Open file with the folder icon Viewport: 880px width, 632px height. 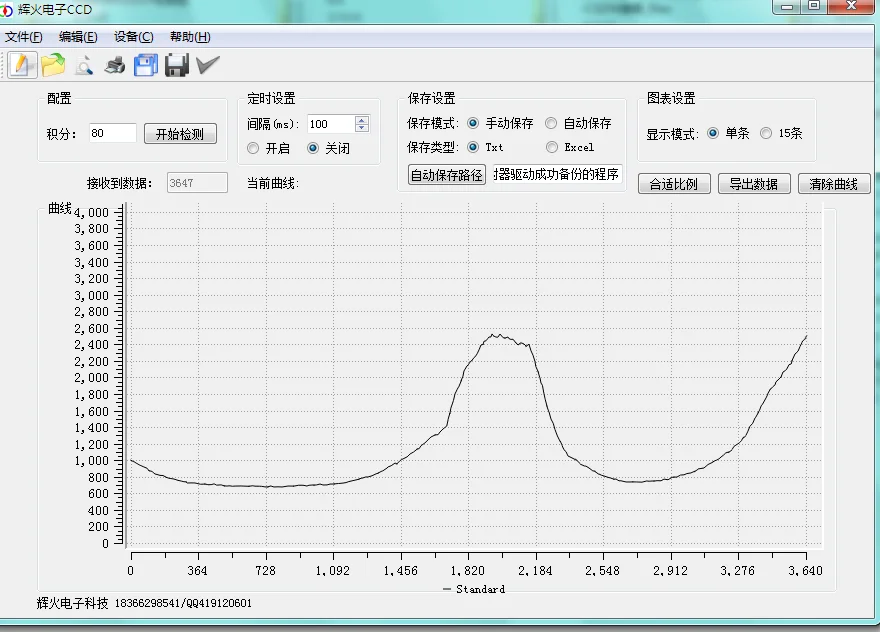[53, 65]
